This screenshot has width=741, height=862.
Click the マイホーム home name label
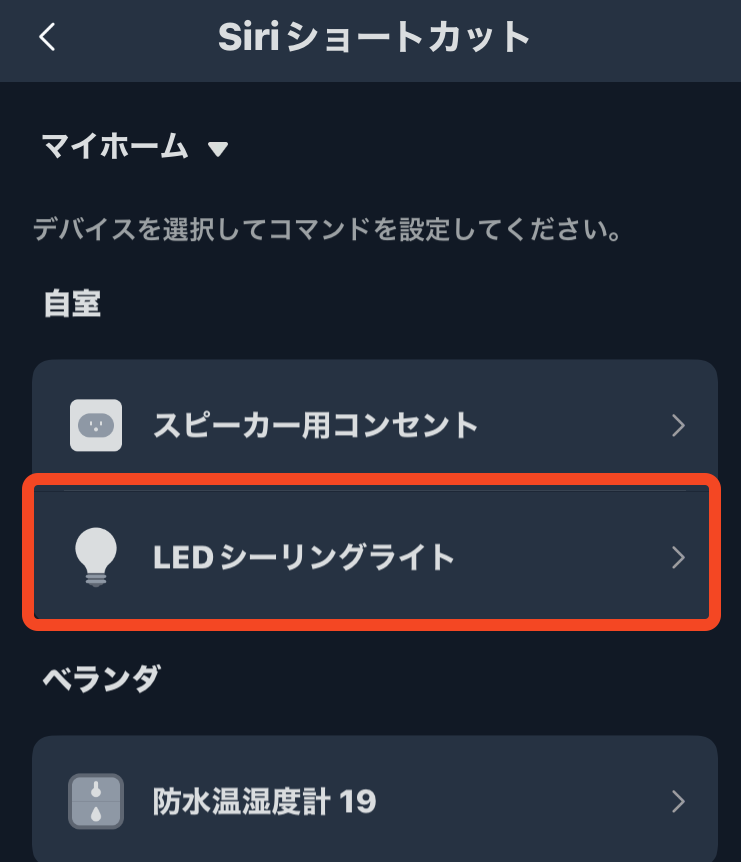tap(115, 148)
